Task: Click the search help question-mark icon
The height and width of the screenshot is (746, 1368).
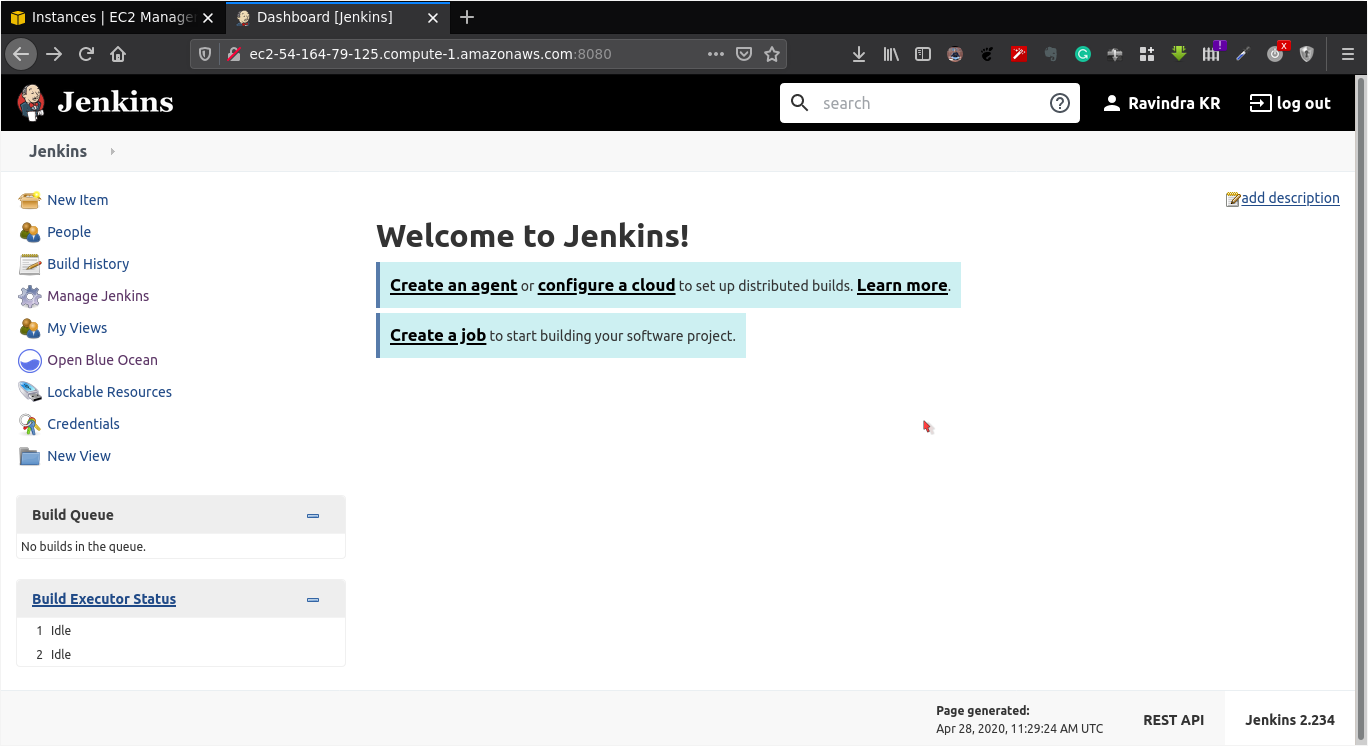Action: (x=1060, y=103)
